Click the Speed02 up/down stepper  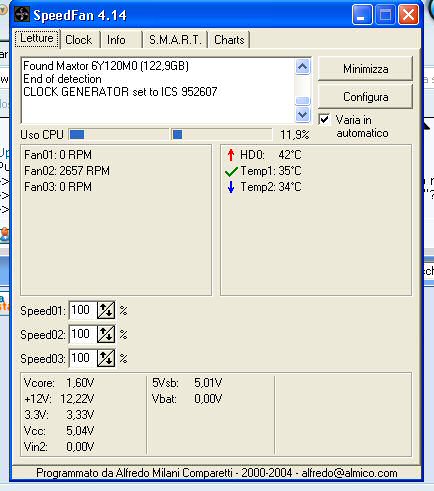click(106, 334)
